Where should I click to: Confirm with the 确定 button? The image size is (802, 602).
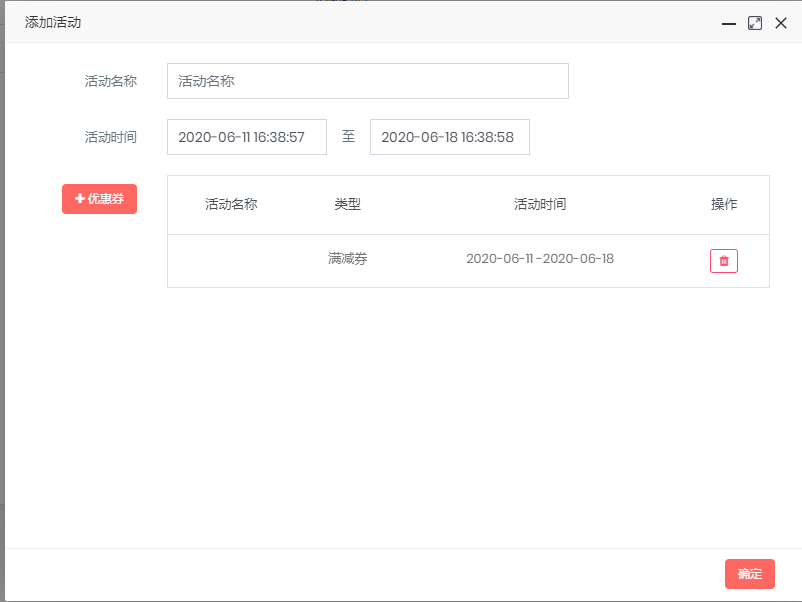pos(749,574)
